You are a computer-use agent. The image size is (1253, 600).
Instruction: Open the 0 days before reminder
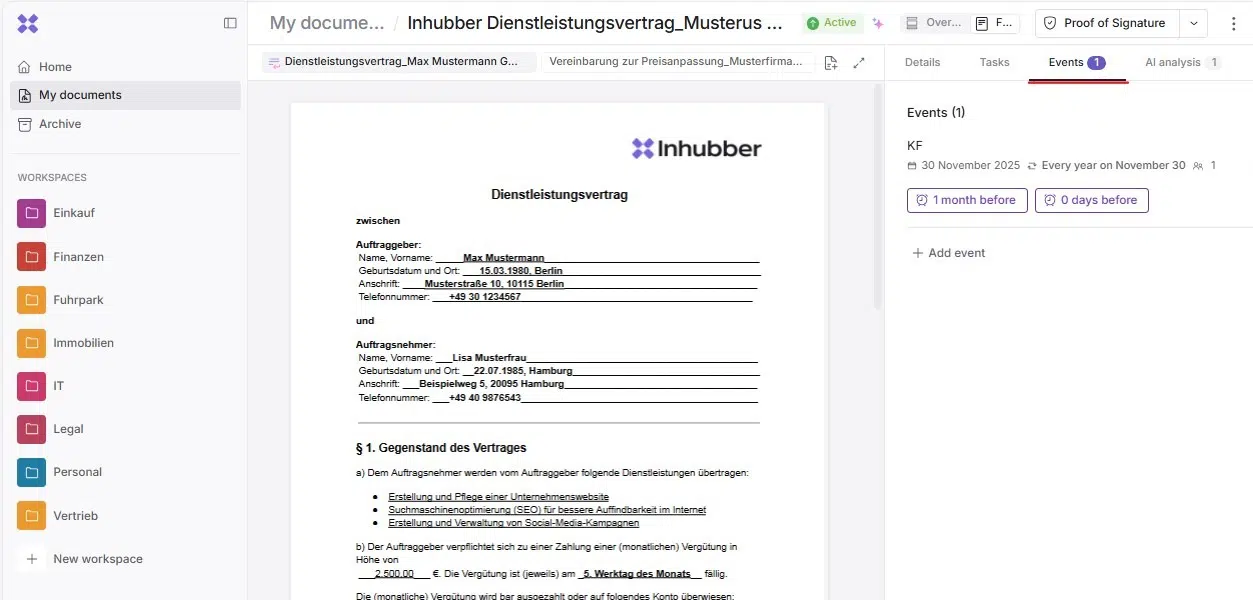1091,200
